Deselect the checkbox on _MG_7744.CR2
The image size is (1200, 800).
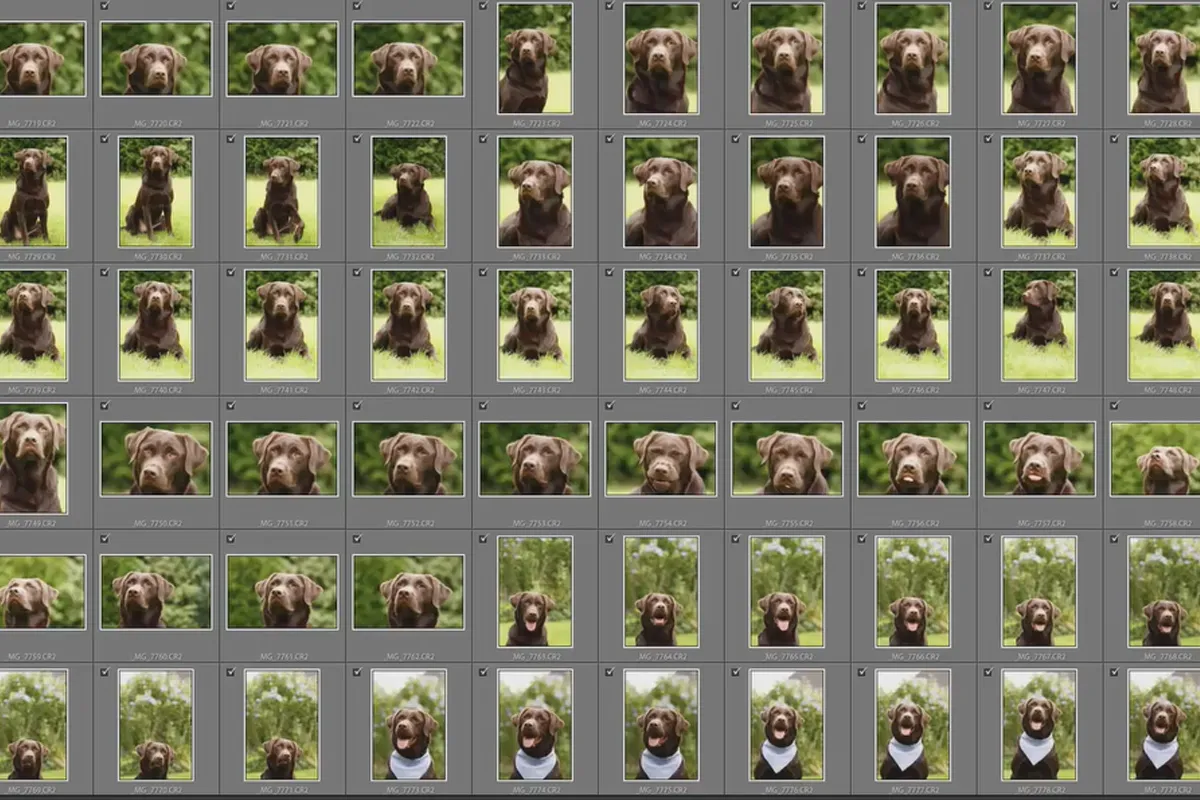(x=610, y=272)
